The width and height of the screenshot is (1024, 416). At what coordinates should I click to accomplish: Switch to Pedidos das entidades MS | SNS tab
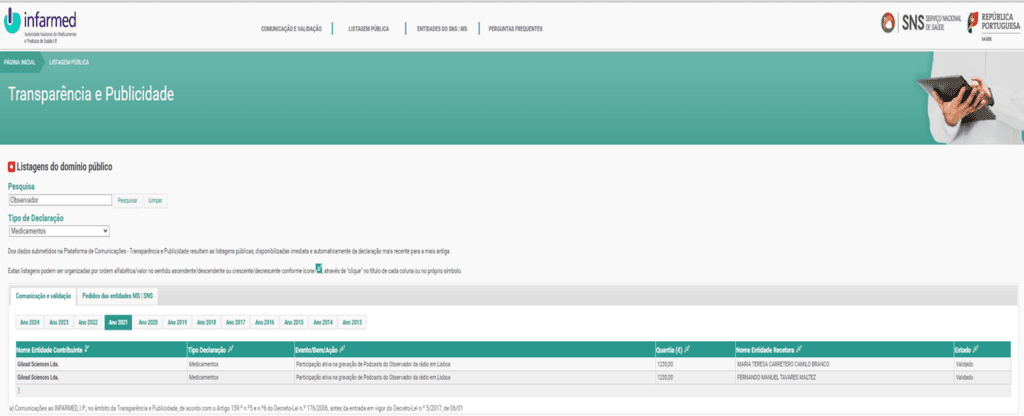coord(117,296)
